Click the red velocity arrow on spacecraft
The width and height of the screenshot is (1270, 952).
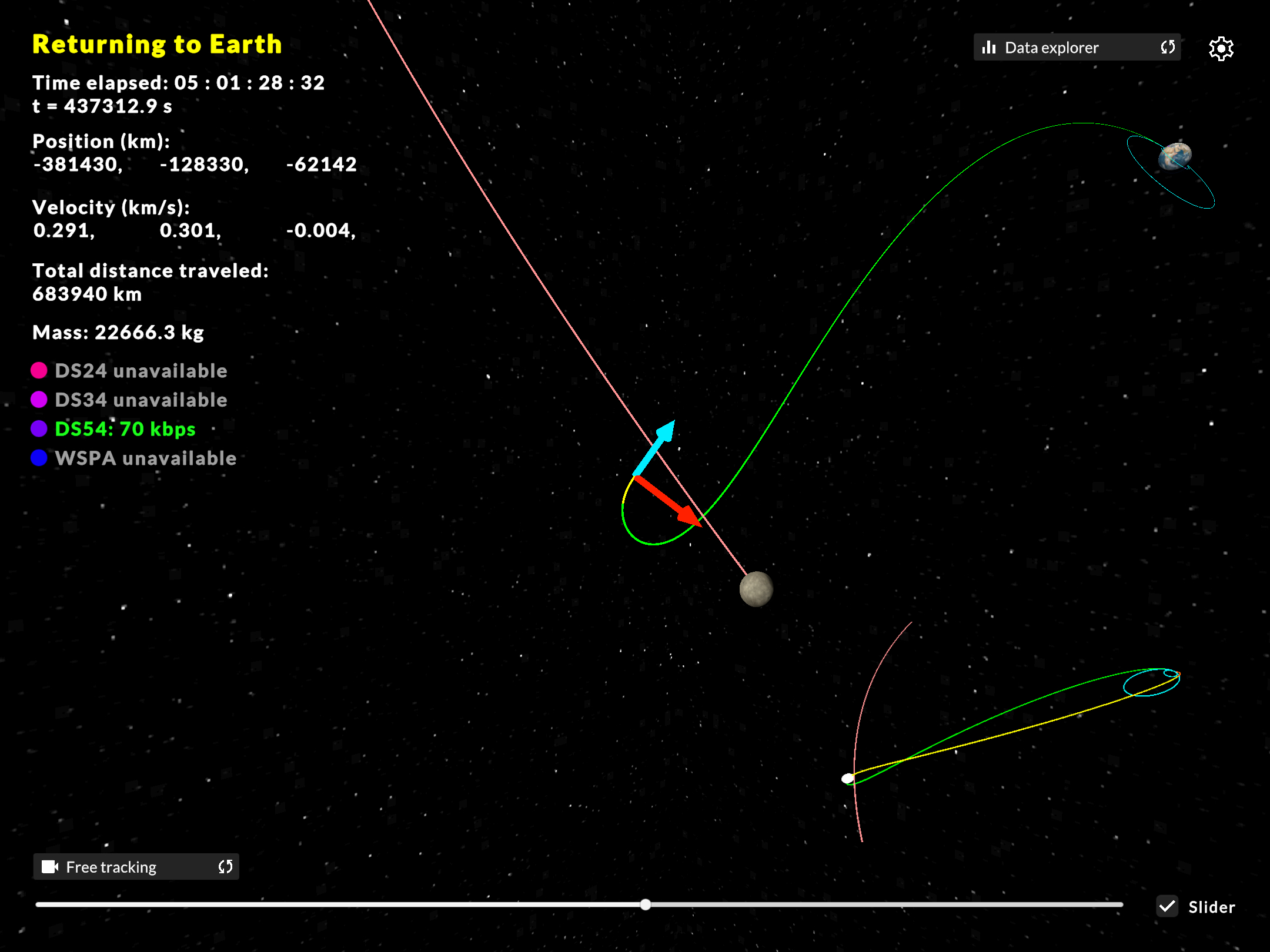click(669, 501)
